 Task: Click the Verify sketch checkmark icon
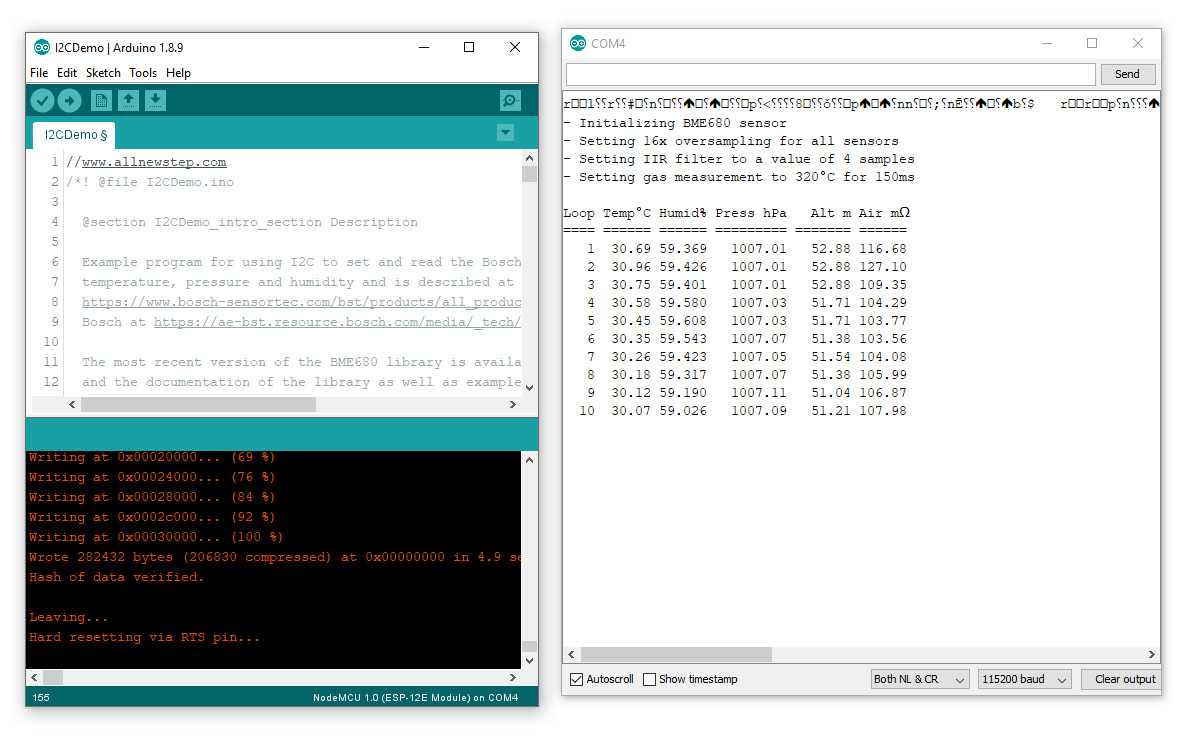(x=42, y=100)
